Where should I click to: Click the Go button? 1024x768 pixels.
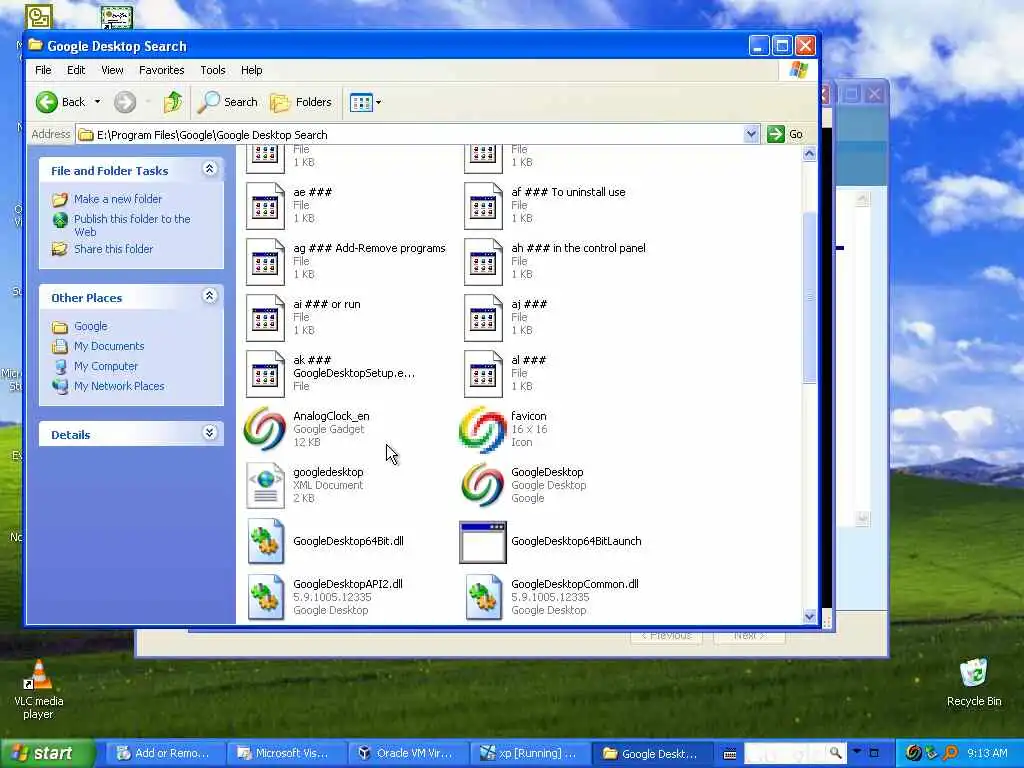pyautogui.click(x=785, y=134)
